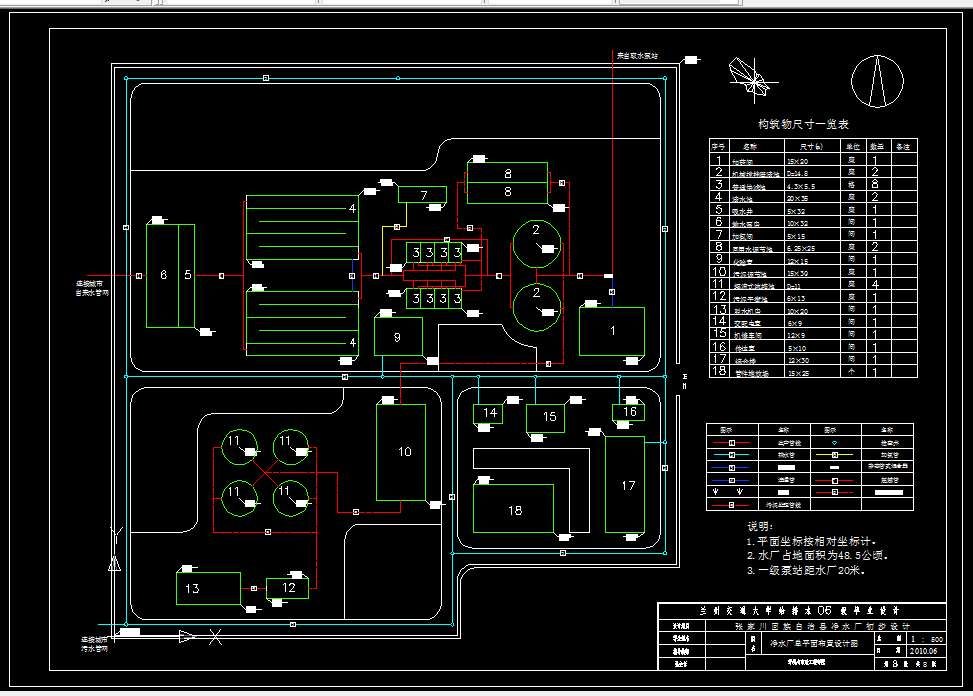
Task: Select structure block 7
Action: point(423,194)
